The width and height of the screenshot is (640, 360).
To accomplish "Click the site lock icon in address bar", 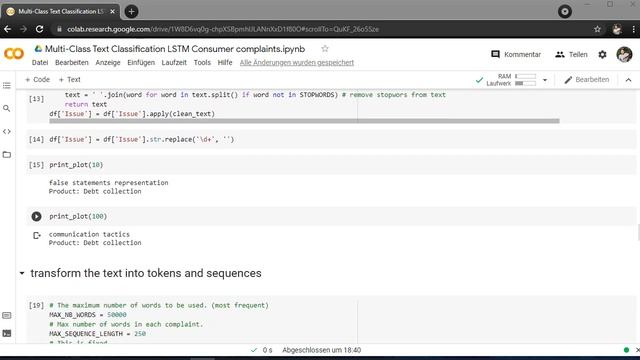I will 59,29.
